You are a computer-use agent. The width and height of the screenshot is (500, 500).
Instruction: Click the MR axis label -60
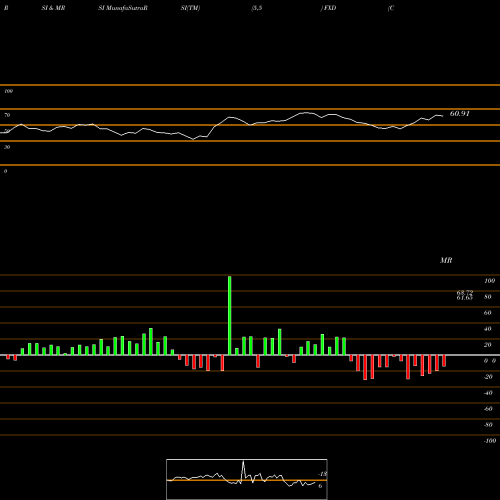coord(488,409)
